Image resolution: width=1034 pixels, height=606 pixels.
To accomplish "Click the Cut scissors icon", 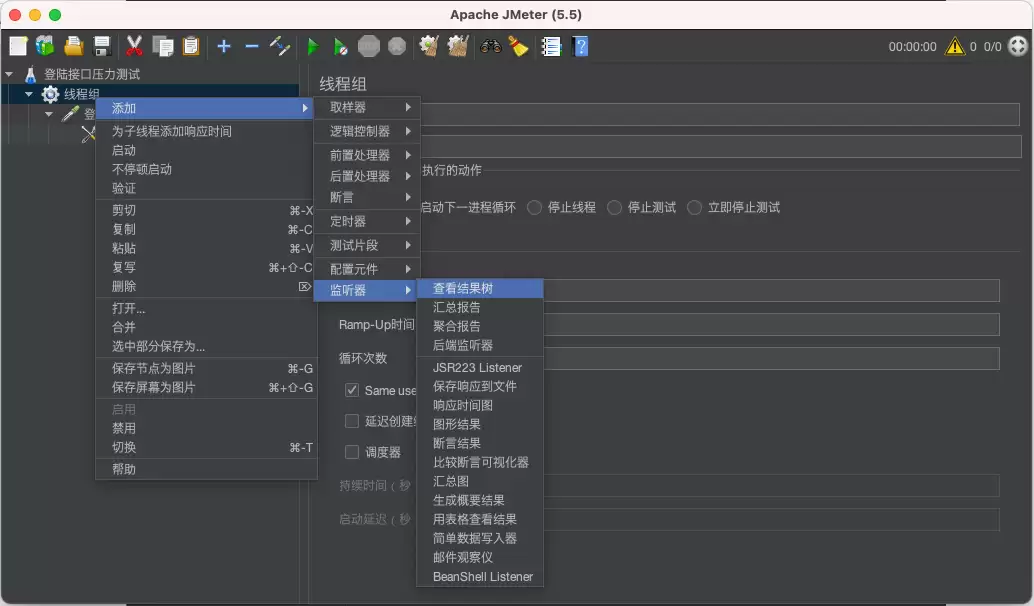I will click(x=134, y=46).
